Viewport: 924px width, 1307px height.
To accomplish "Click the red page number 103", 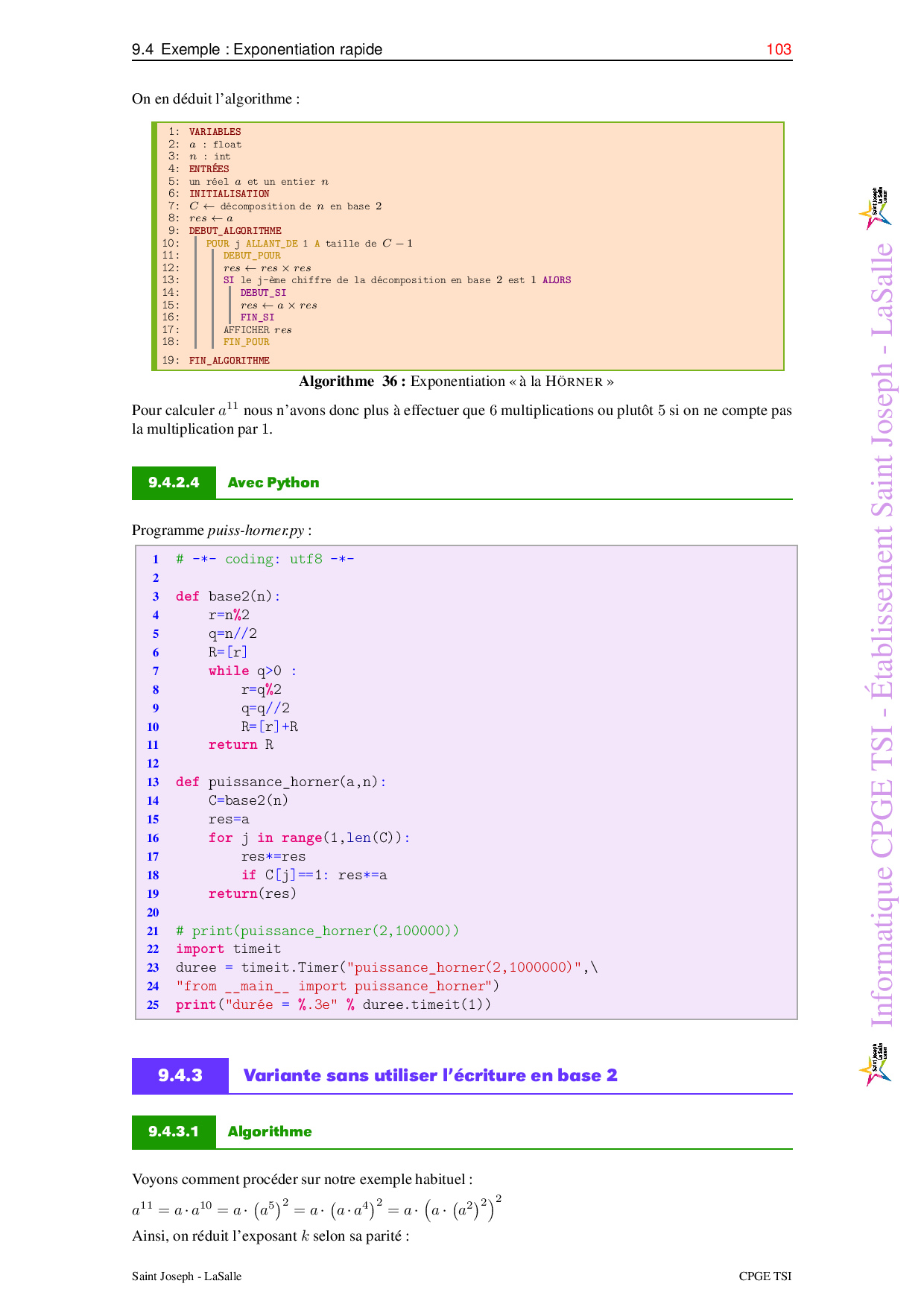I will tap(779, 49).
